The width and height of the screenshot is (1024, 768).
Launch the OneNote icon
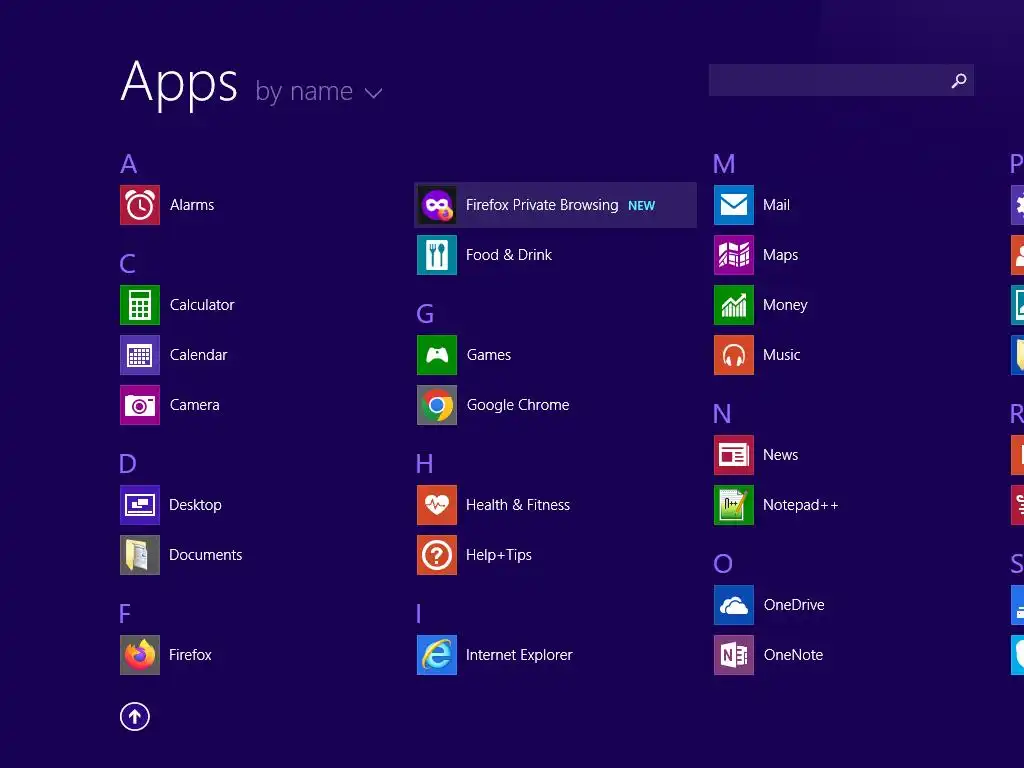point(734,655)
